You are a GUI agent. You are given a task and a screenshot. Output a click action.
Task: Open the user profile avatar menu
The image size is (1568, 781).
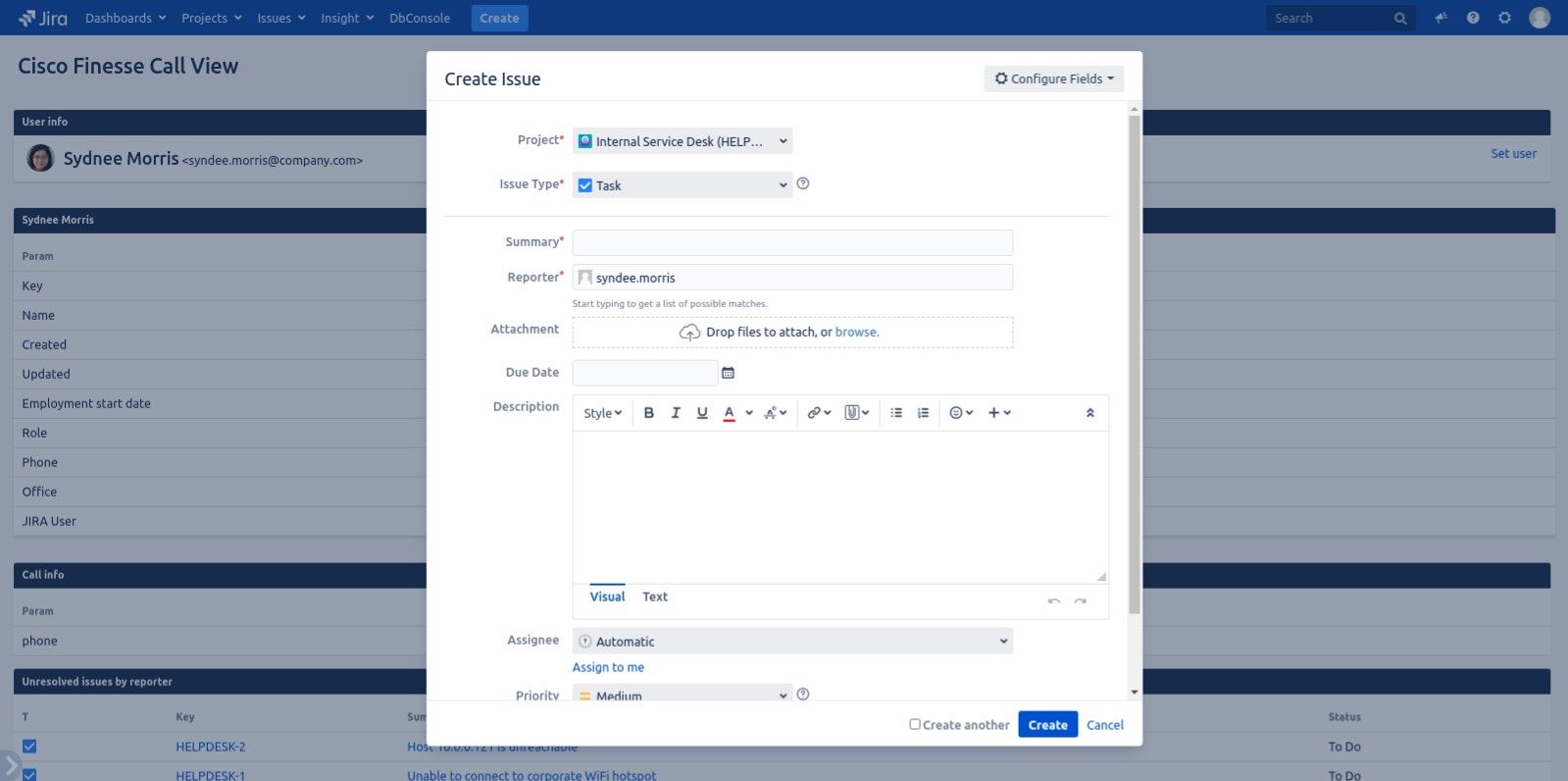[x=1540, y=18]
